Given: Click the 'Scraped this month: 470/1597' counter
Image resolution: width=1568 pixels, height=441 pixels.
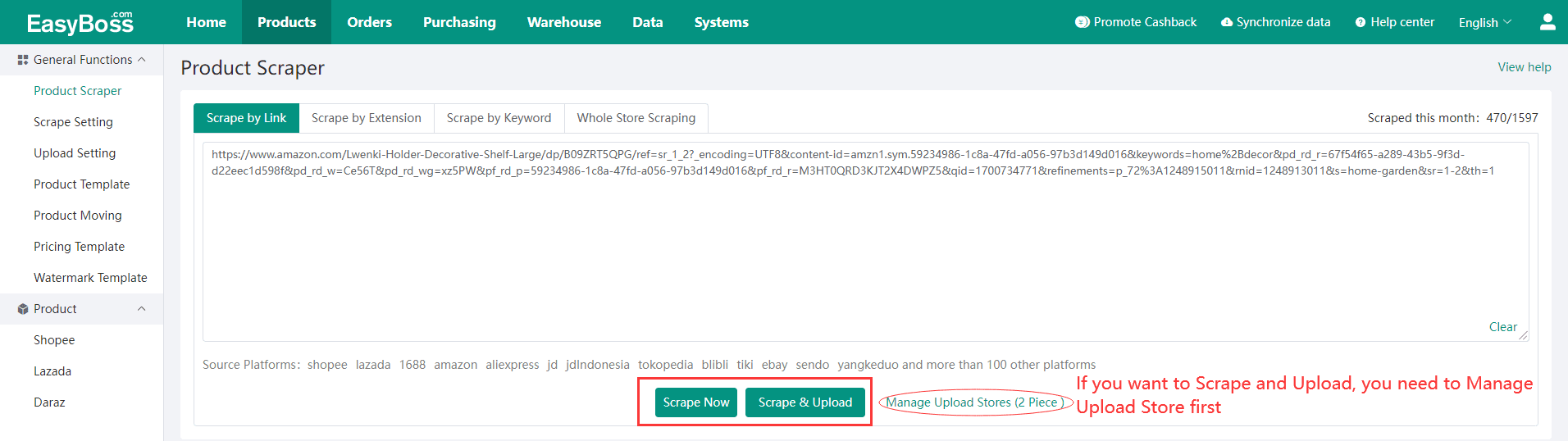Looking at the screenshot, I should (1452, 118).
